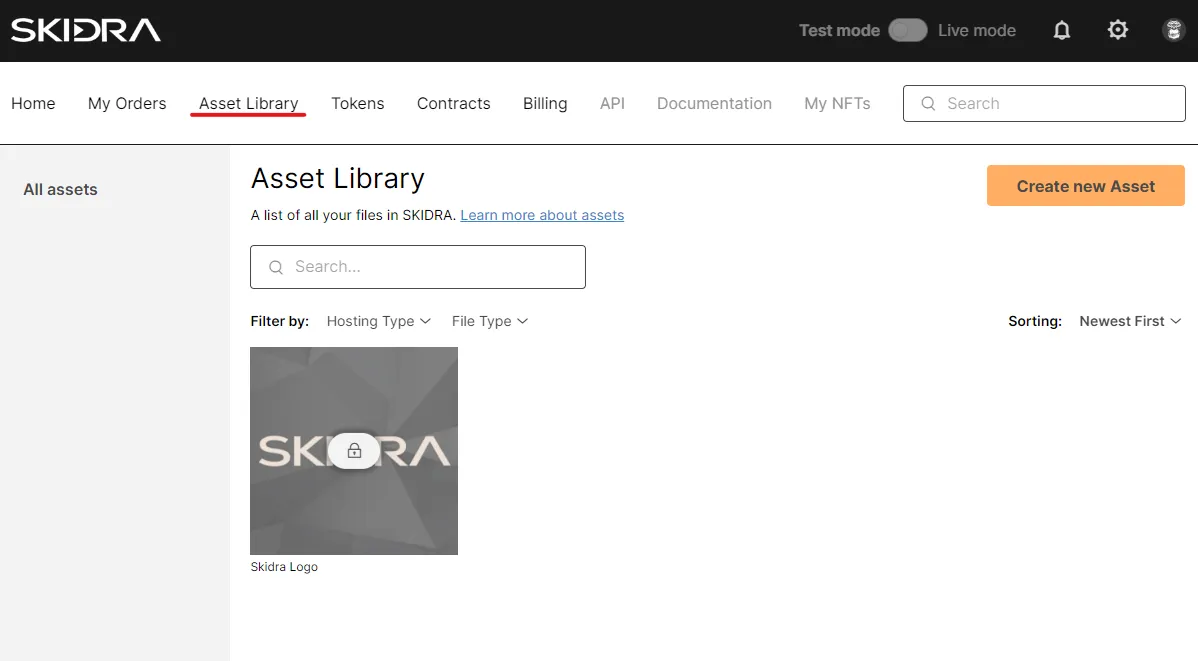Viewport: 1198px width, 661px height.
Task: Click the Asset Library page heading
Action: tap(337, 178)
